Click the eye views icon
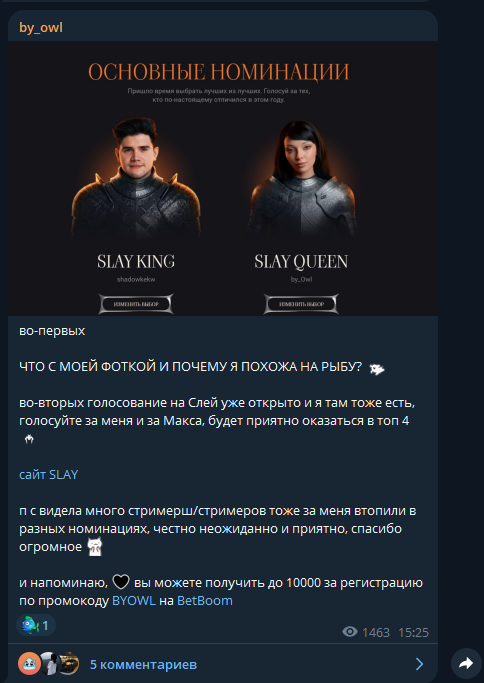 click(x=349, y=632)
